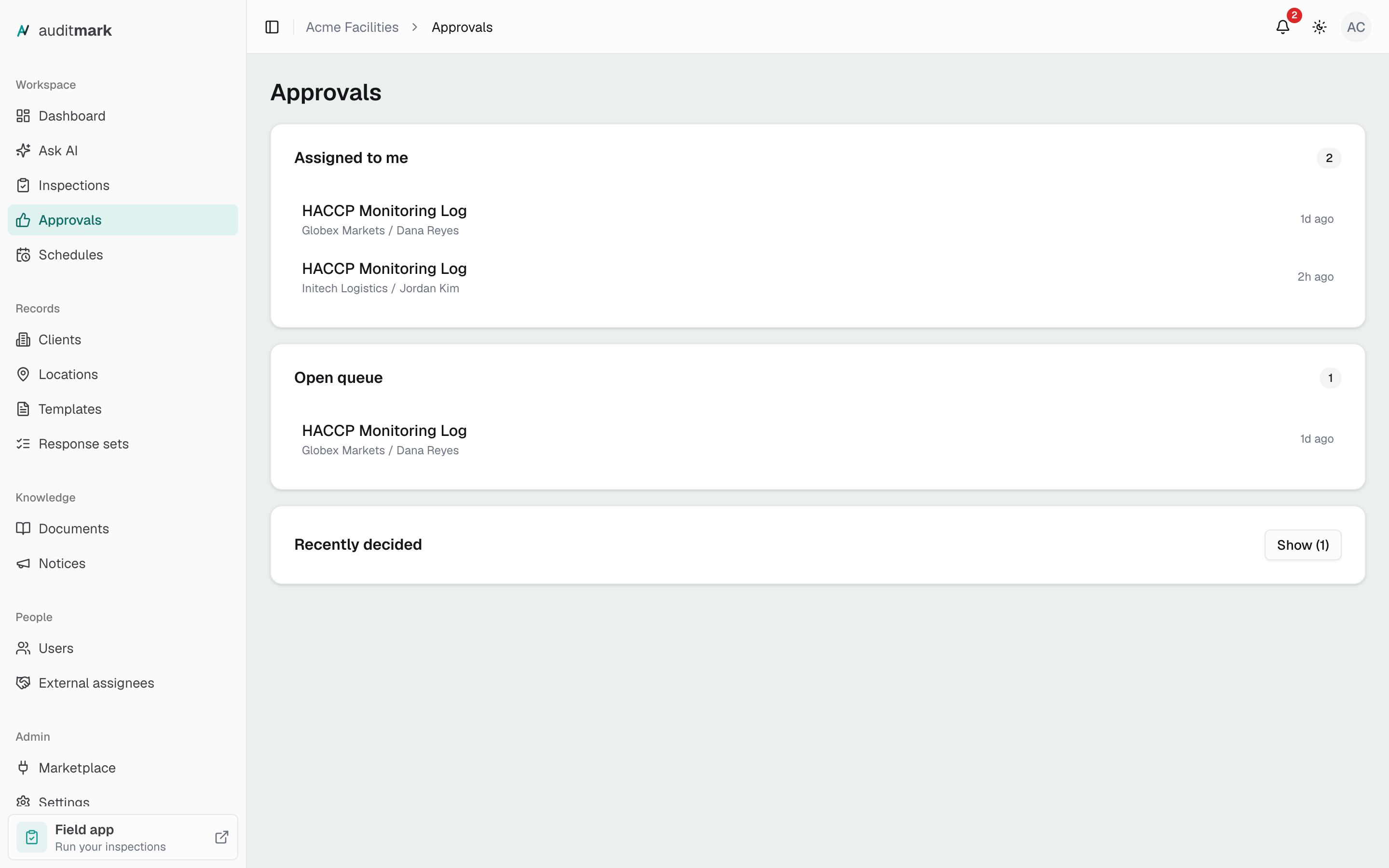Click the Approvals breadcrumb text
This screenshot has height=868, width=1389.
462,27
